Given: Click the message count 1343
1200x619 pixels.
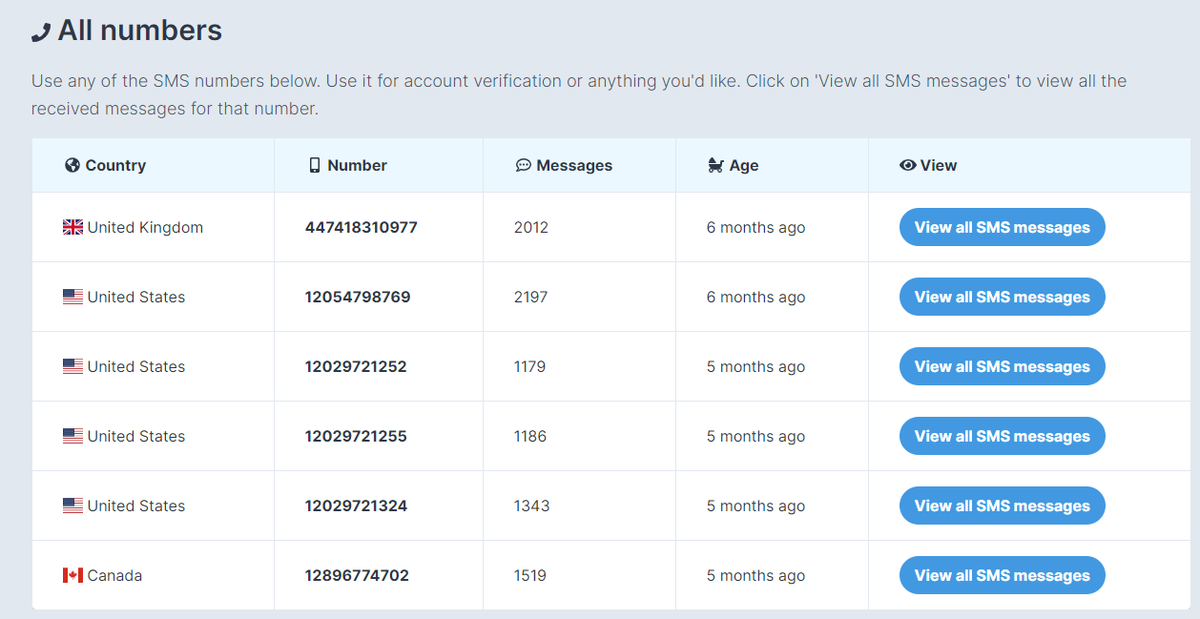Looking at the screenshot, I should tap(532, 506).
